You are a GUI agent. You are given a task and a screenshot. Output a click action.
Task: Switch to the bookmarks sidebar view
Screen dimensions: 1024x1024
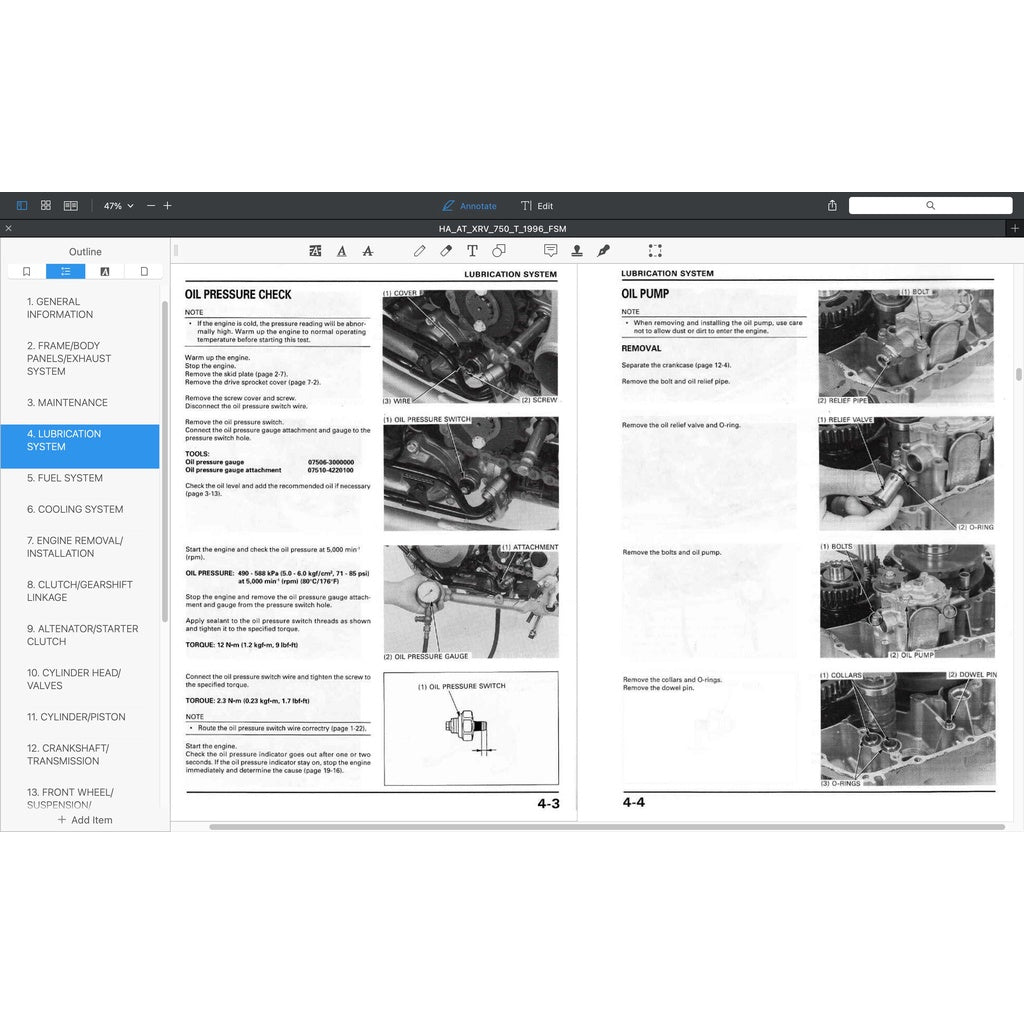point(25,271)
